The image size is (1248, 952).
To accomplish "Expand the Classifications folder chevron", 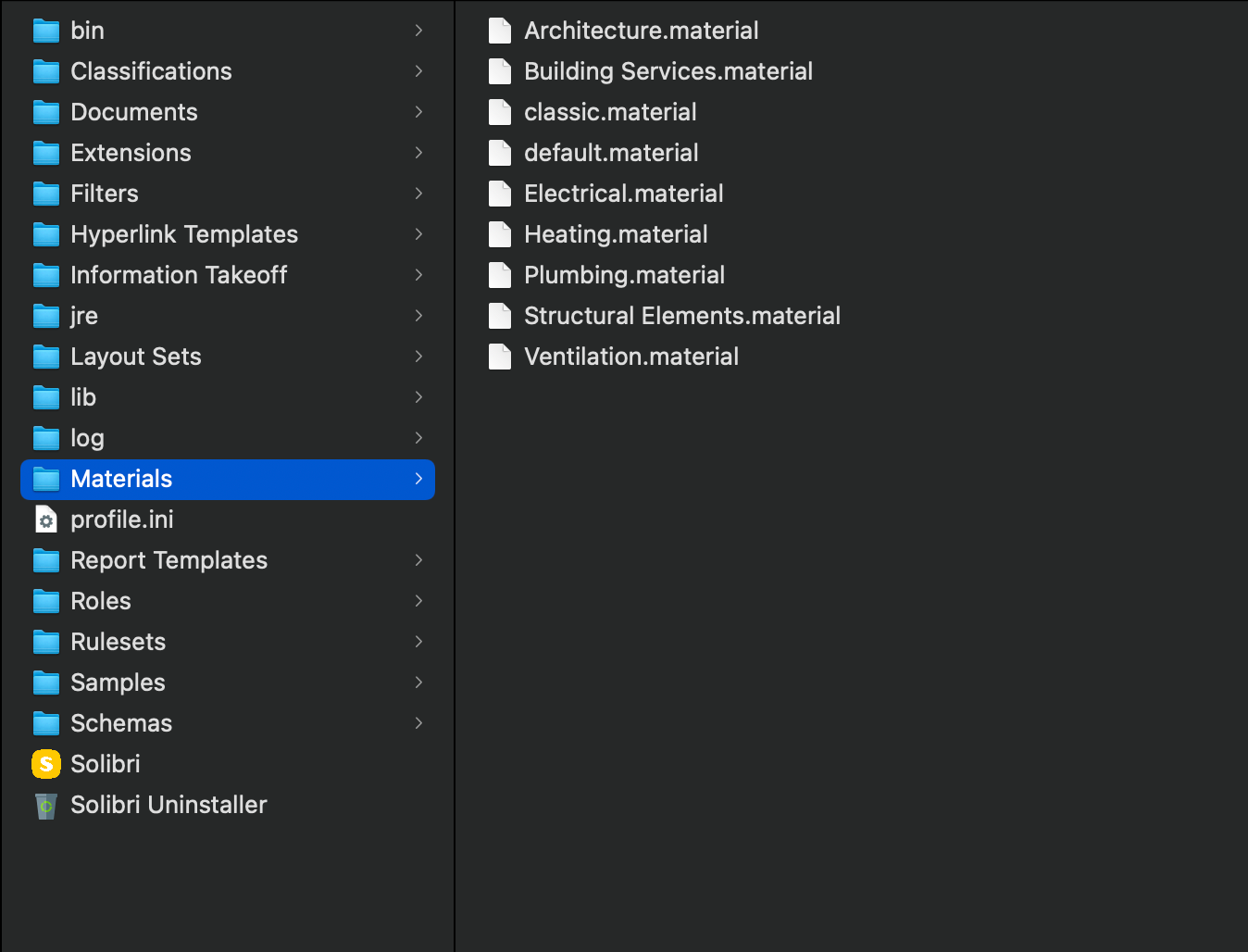I will pos(418,71).
